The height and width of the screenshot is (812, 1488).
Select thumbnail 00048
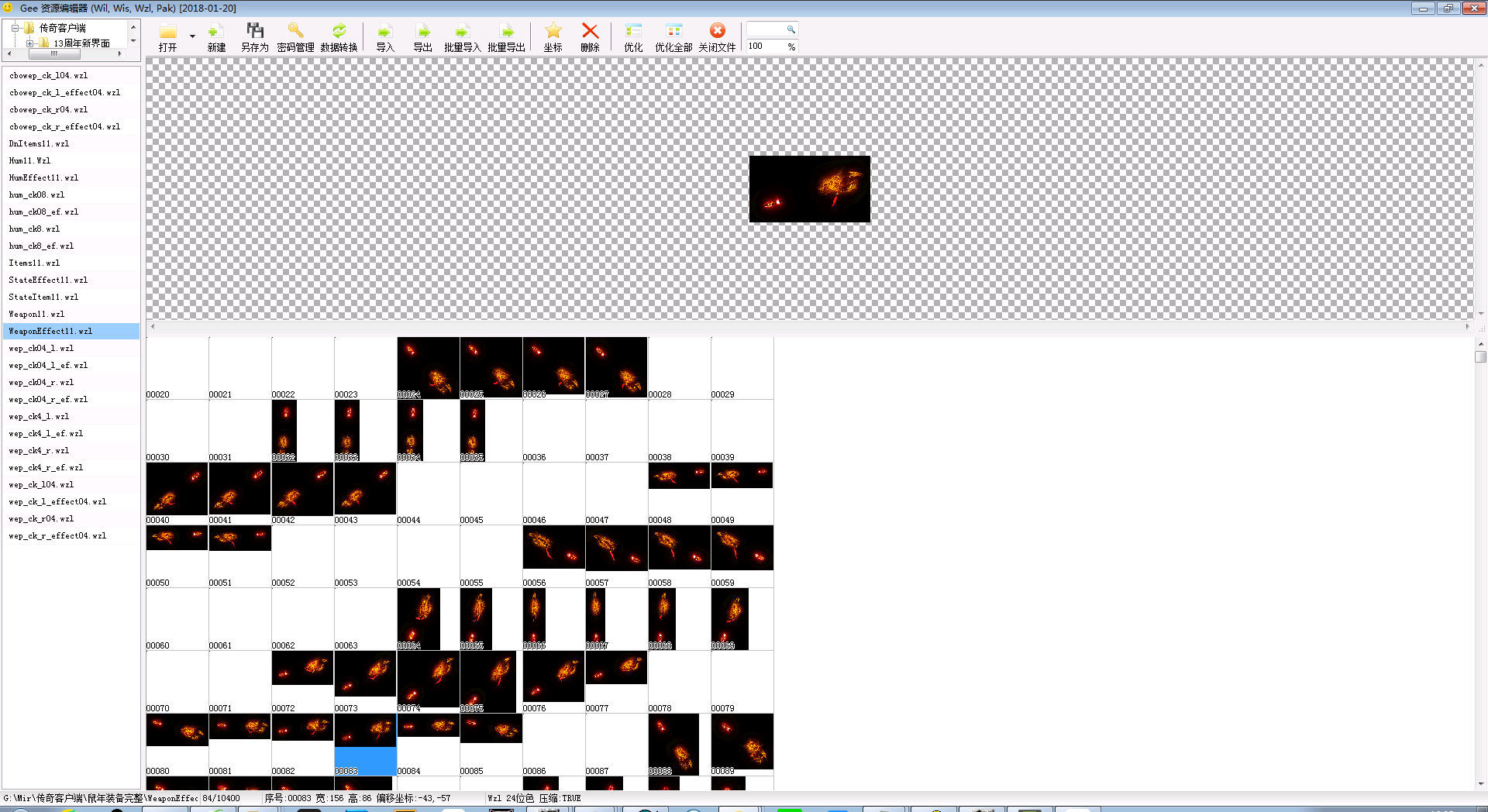(679, 493)
